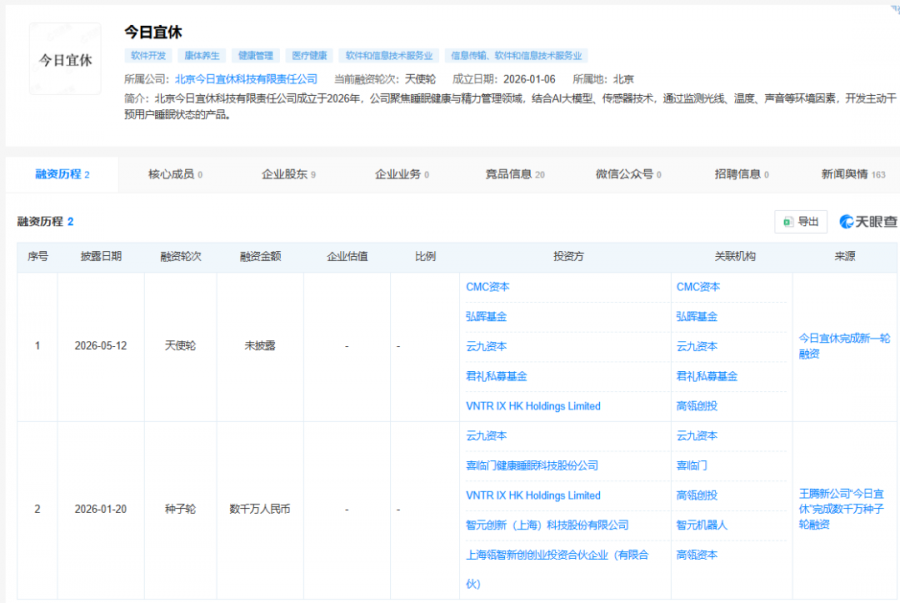Select the 天使轮 round cell in the table
Viewport: 900px width, 603px height.
[180, 347]
